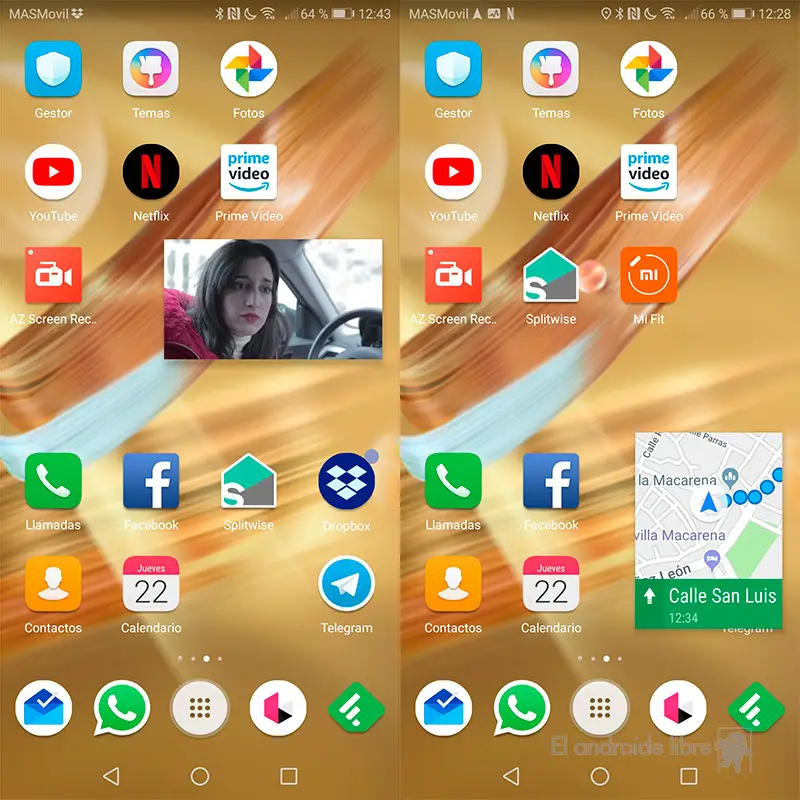800x800 pixels.
Task: Open Llamadas phone app on right screen
Action: tap(453, 481)
